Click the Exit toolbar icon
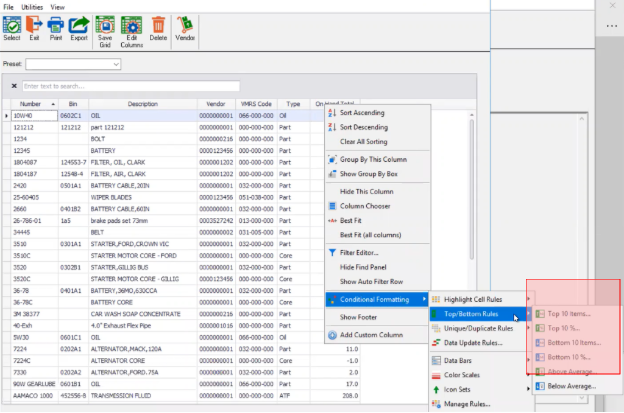 click(x=34, y=25)
